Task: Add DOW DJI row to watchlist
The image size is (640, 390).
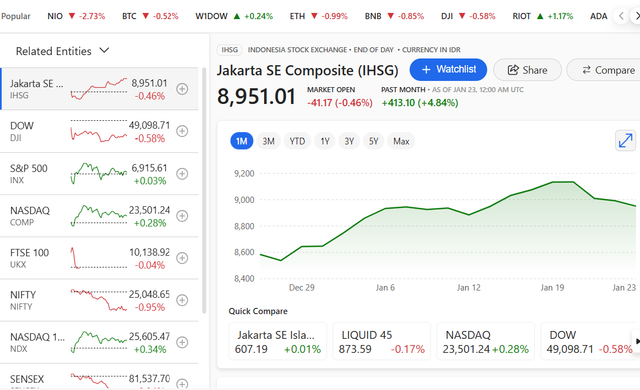Action: [x=182, y=131]
